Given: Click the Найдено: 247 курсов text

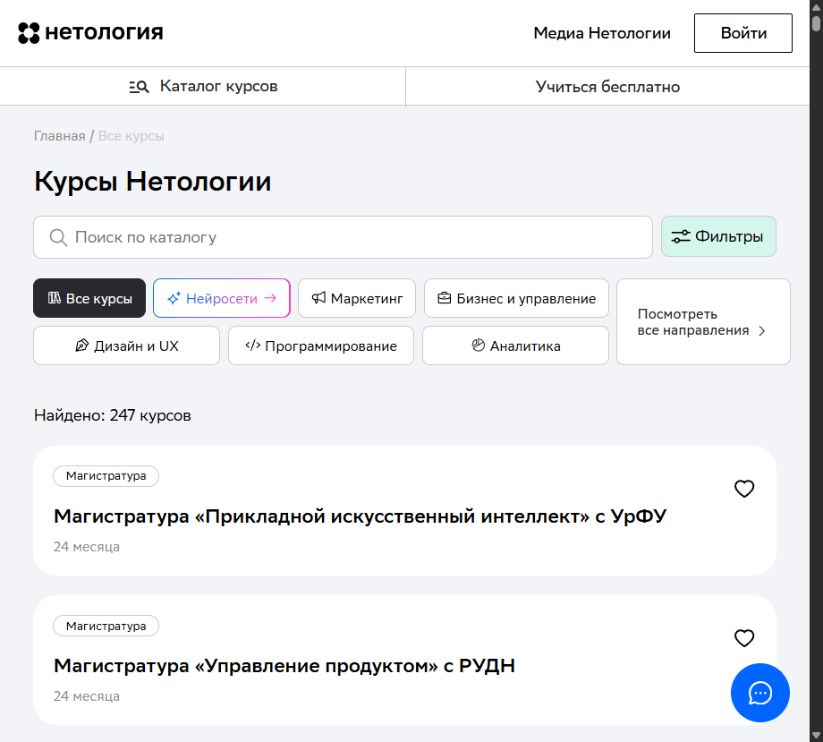Looking at the screenshot, I should coord(112,415).
